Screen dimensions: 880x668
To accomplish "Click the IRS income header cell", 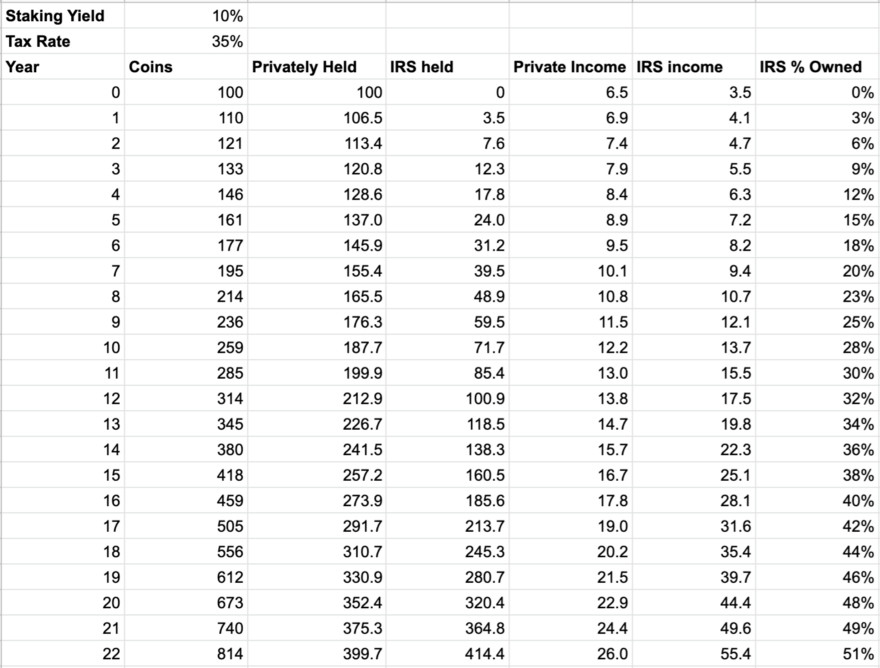I will [x=694, y=67].
